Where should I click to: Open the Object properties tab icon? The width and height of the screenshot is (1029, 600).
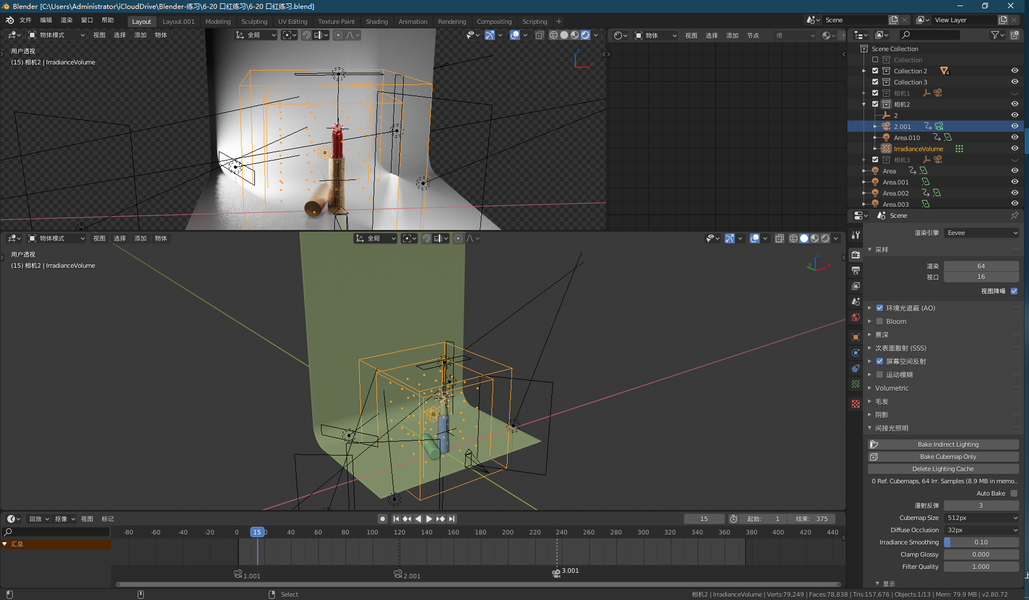point(856,337)
